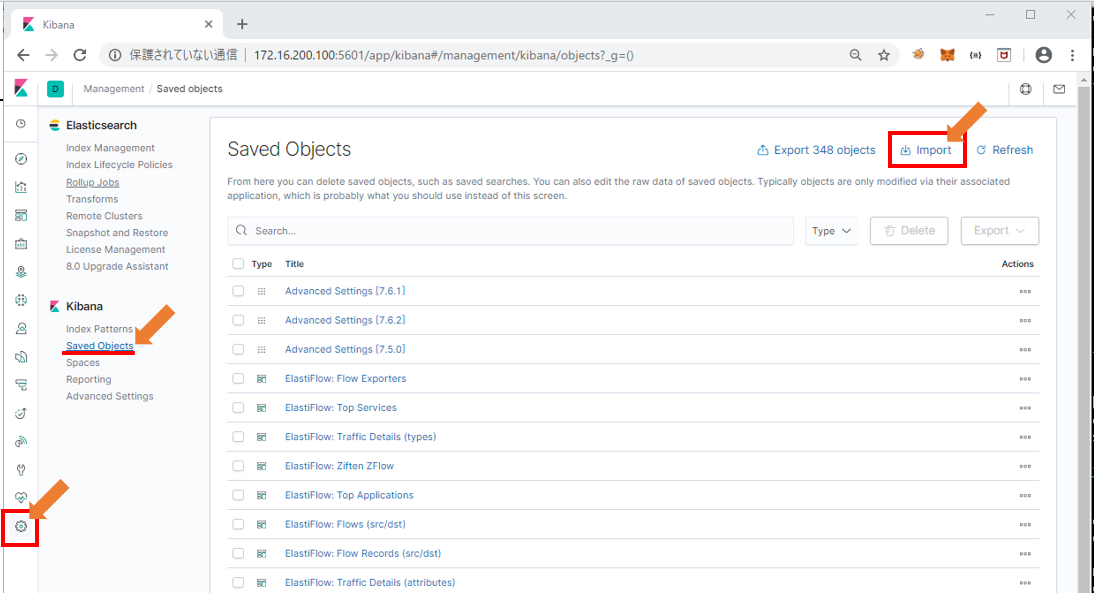
Task: Check the ElastiFlow: Top Services row
Action: coord(238,407)
